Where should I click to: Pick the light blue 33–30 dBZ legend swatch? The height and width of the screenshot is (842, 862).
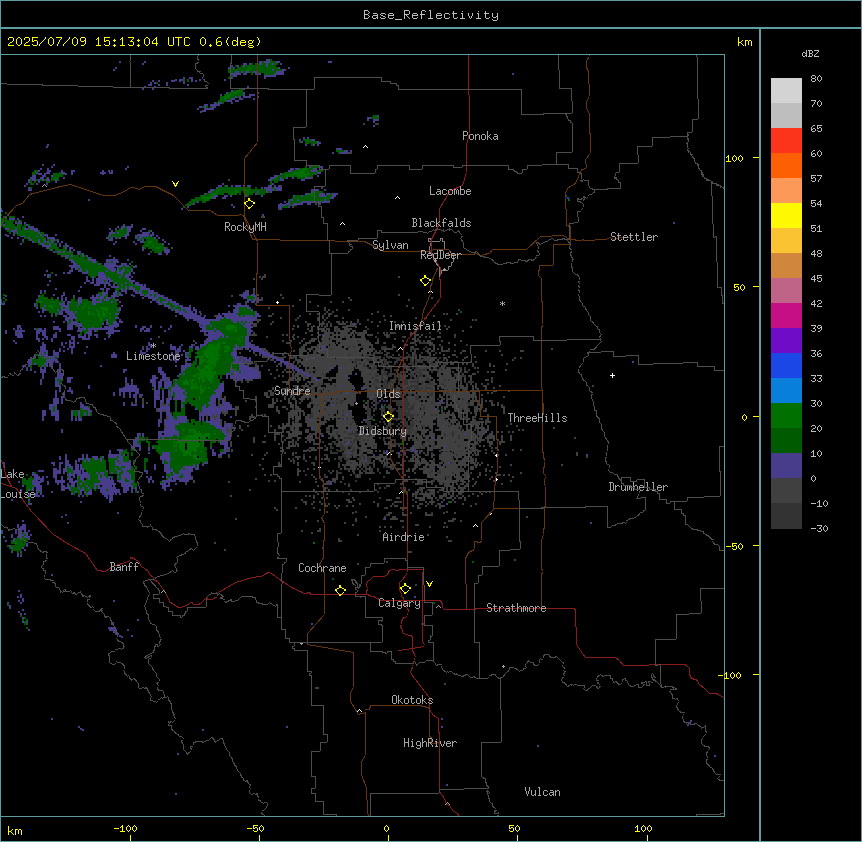(786, 391)
